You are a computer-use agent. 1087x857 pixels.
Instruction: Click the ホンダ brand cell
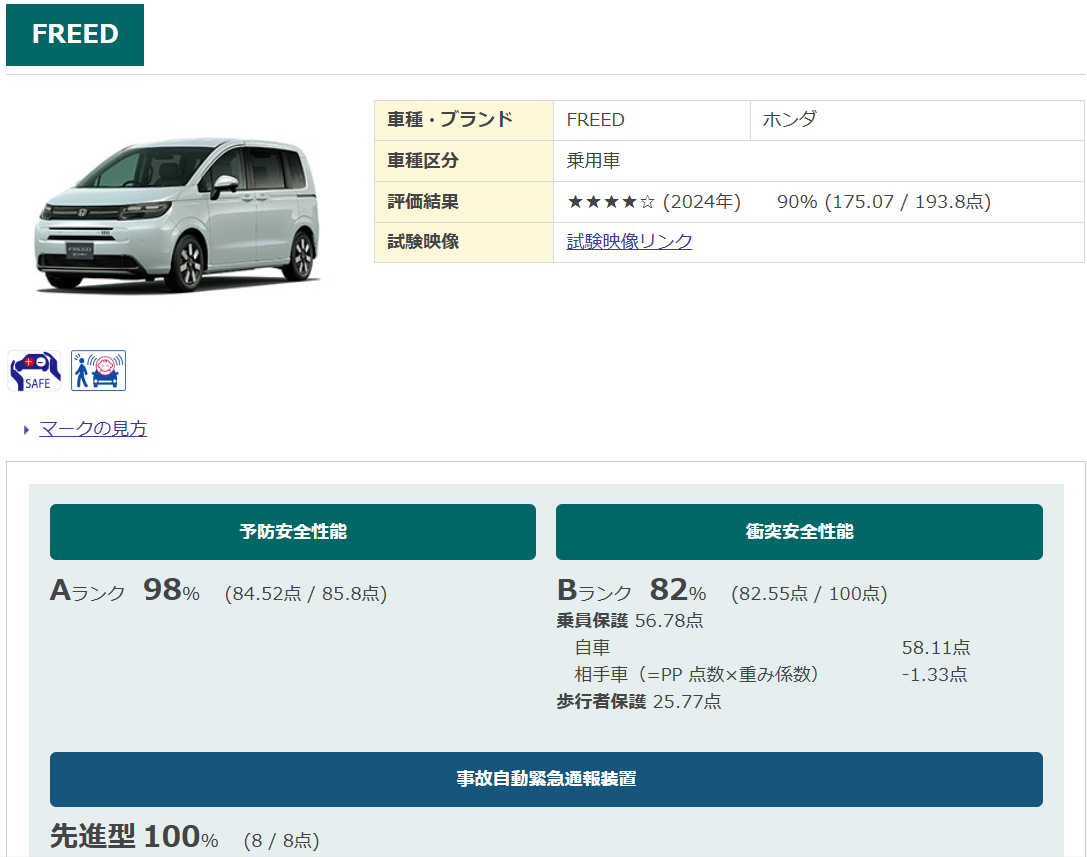pyautogui.click(x=917, y=121)
